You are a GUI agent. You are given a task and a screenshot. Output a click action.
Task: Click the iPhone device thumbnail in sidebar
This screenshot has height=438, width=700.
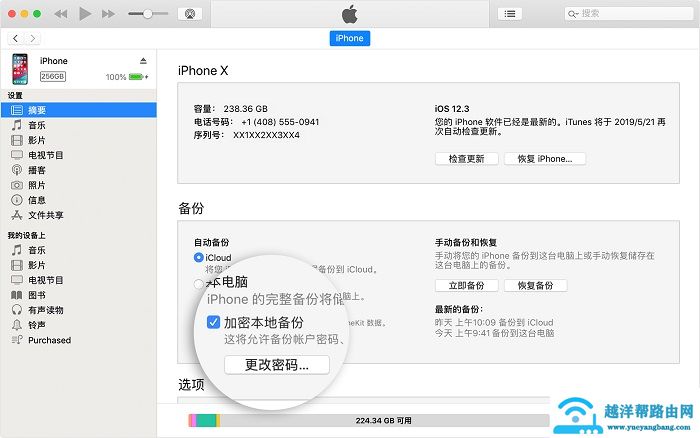point(20,68)
